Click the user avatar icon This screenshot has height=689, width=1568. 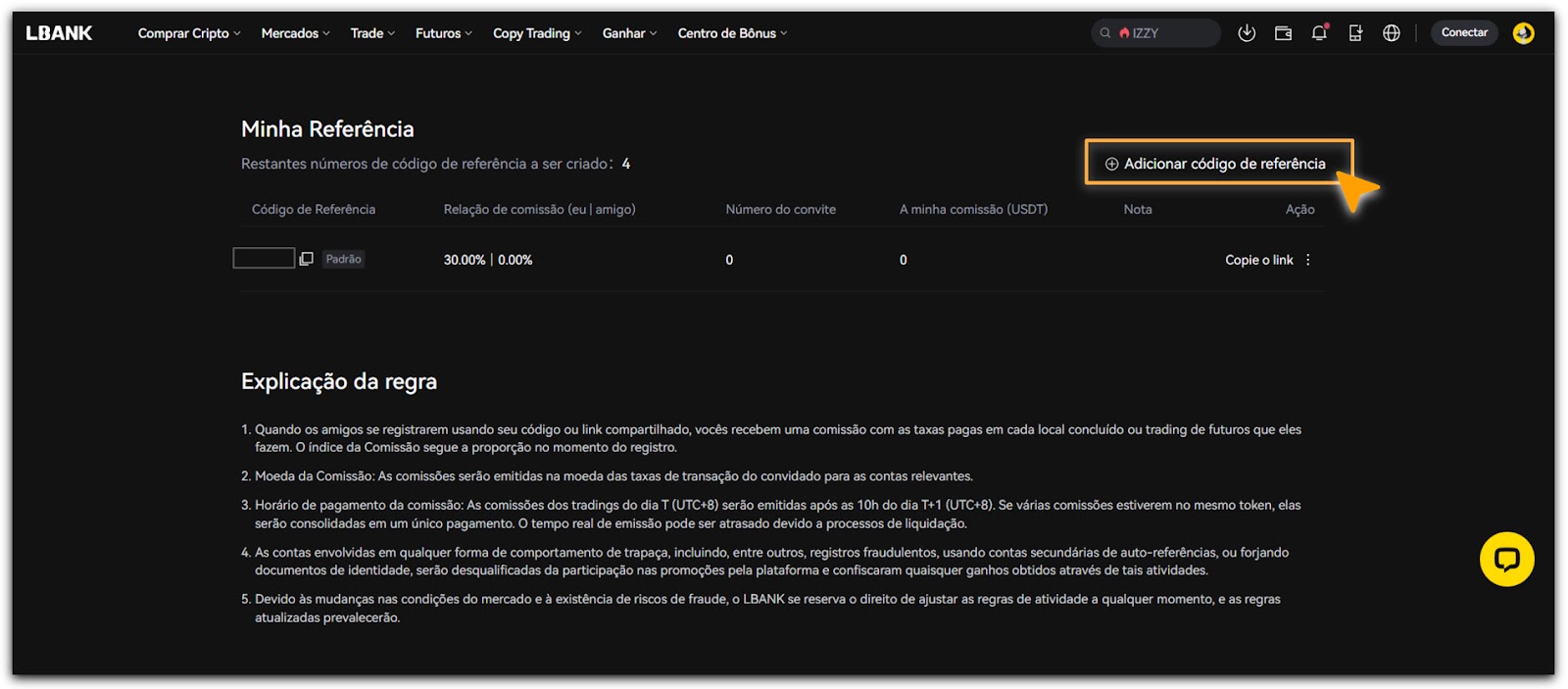(x=1523, y=33)
